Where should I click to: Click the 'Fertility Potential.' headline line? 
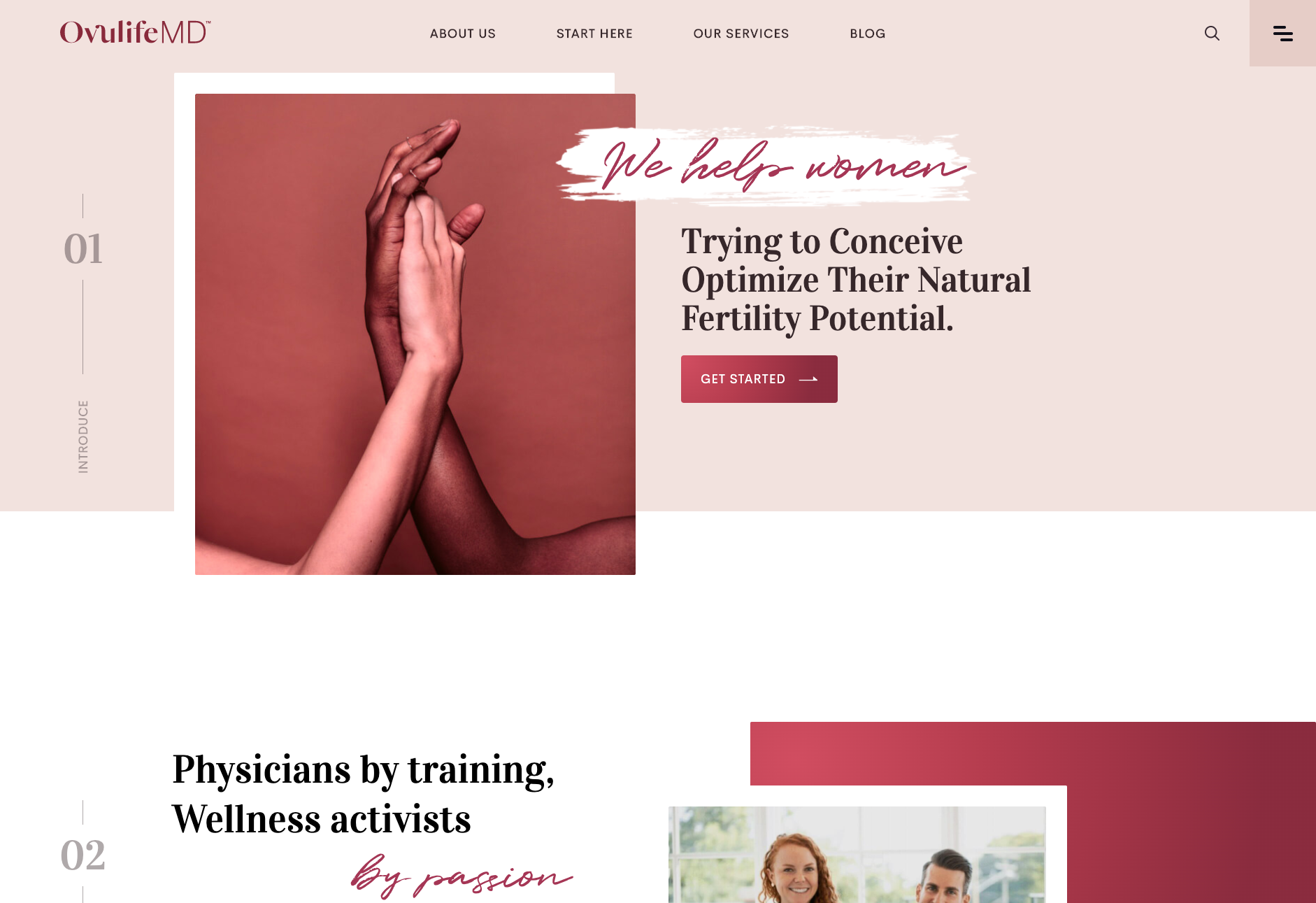click(817, 319)
